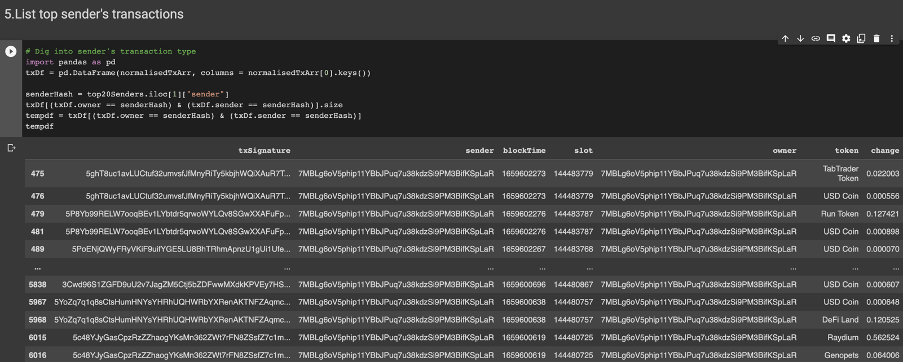
Task: Click row index 5968
Action: pos(37,320)
